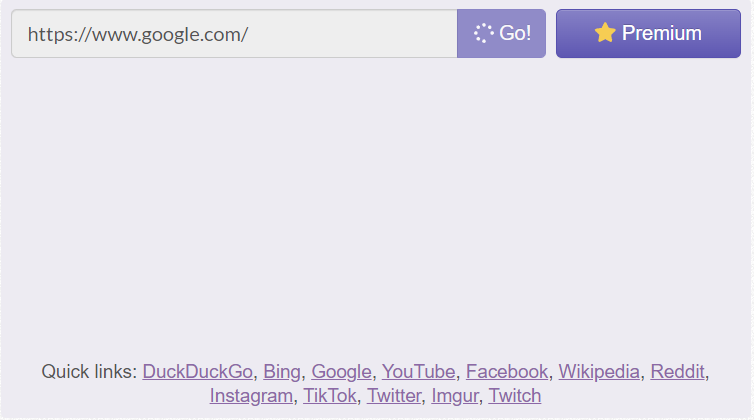Screen dimensions: 754x420
Task: Click the loading spinner icon on Go
Action: tap(484, 33)
